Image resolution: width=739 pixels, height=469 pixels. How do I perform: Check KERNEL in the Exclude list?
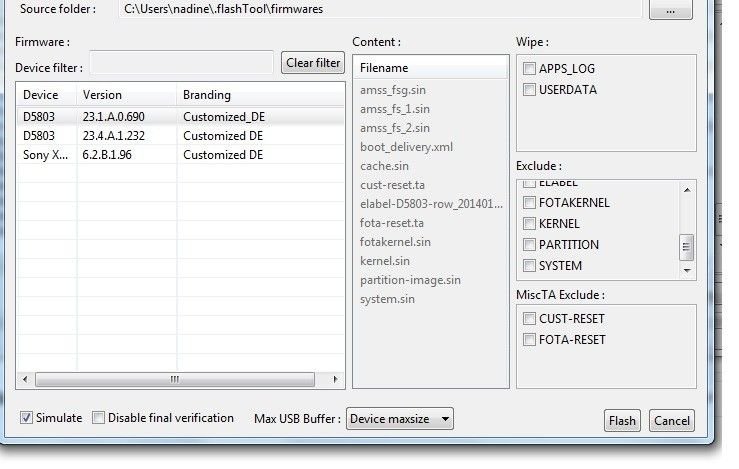click(529, 223)
